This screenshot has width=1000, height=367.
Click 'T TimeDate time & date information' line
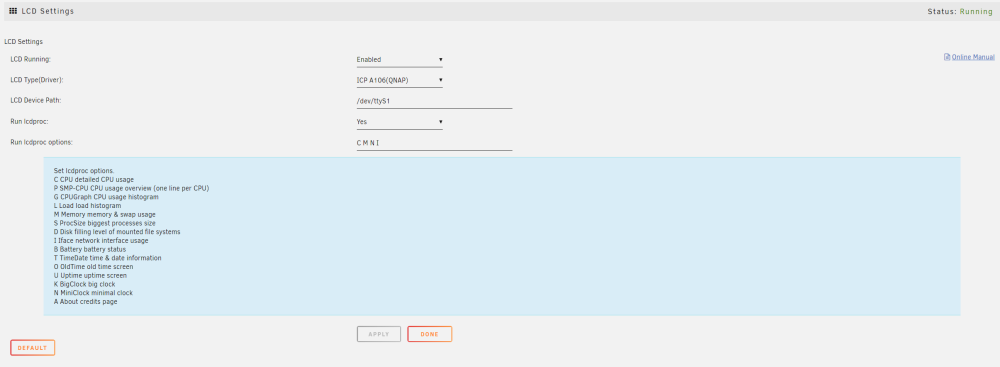[x=107, y=258]
